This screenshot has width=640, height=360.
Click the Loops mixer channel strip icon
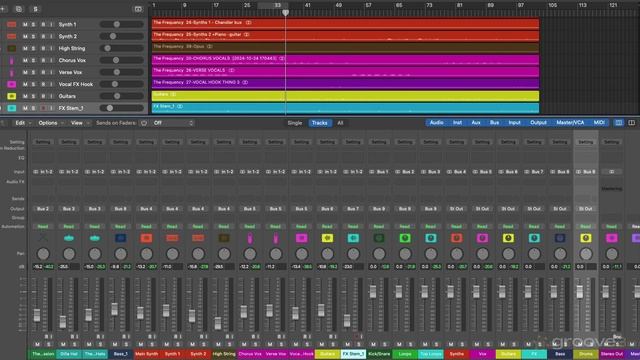point(405,238)
